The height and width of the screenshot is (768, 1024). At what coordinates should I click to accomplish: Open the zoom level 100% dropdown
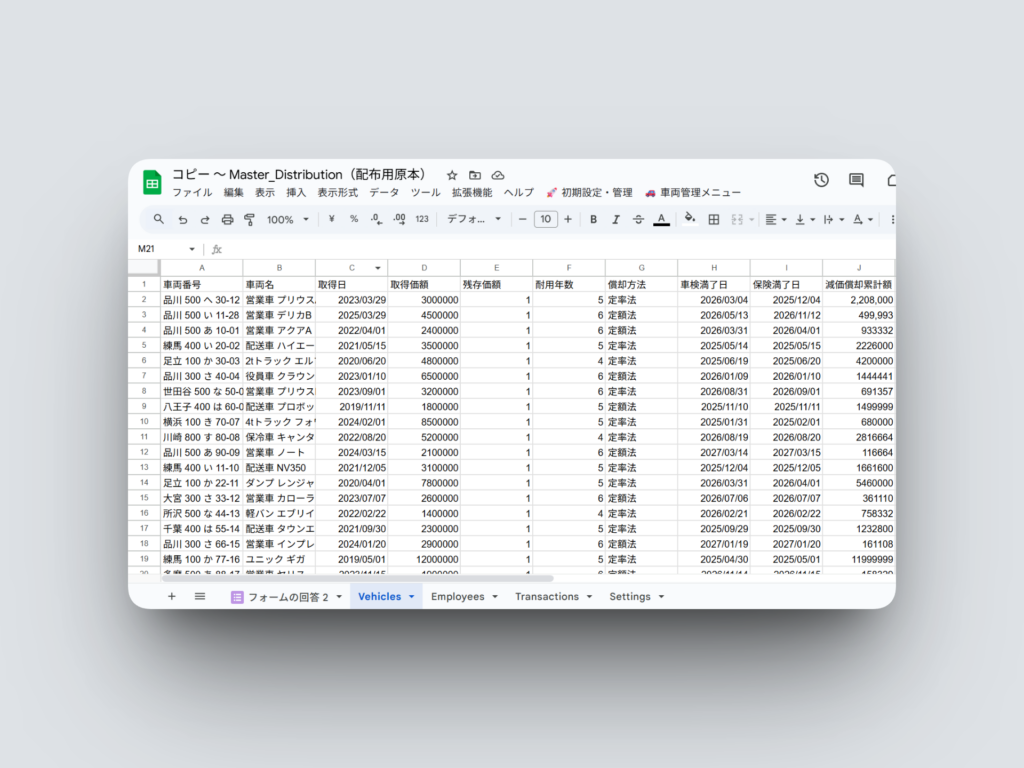[x=288, y=219]
